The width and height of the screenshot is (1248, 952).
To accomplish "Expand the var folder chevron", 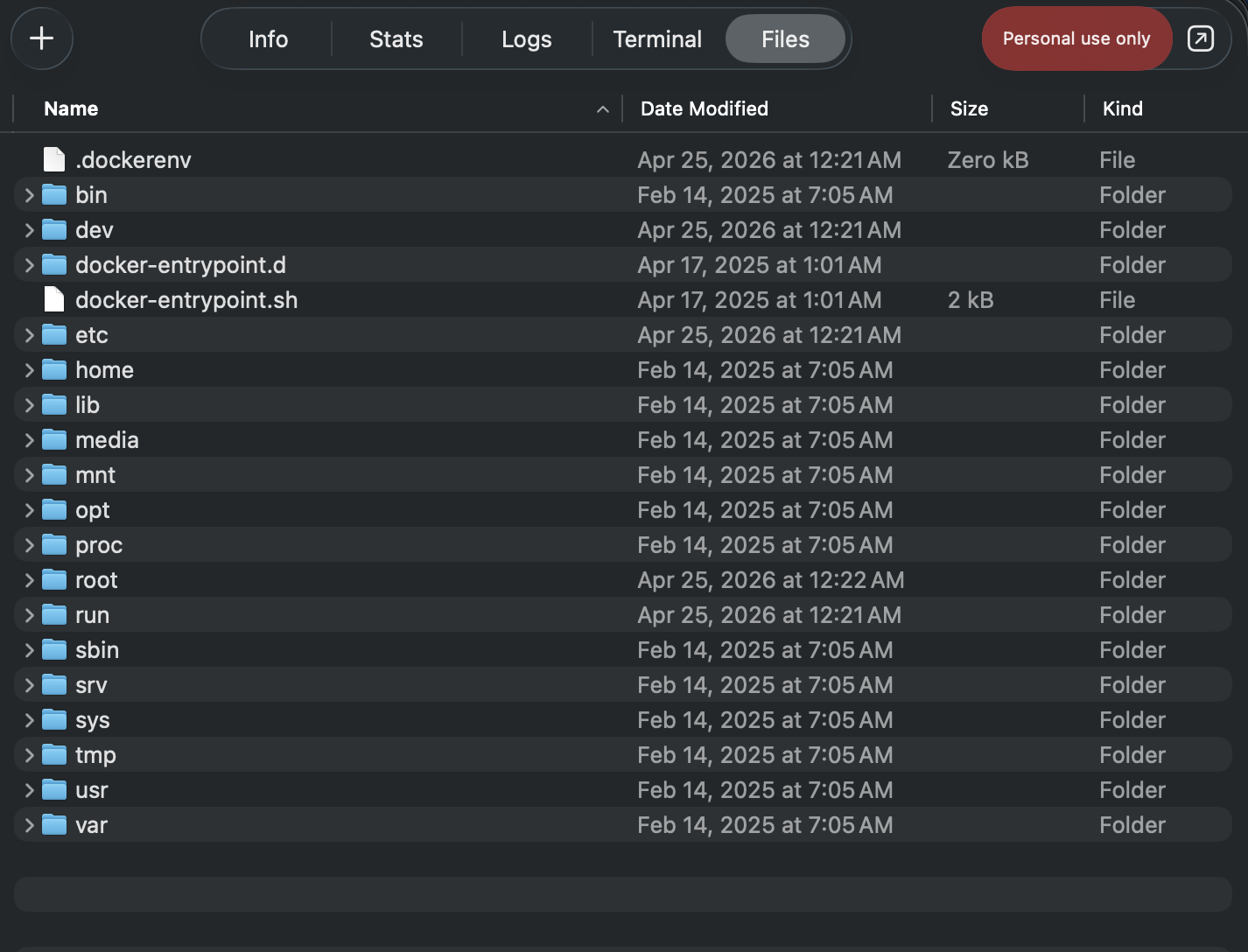I will [29, 824].
